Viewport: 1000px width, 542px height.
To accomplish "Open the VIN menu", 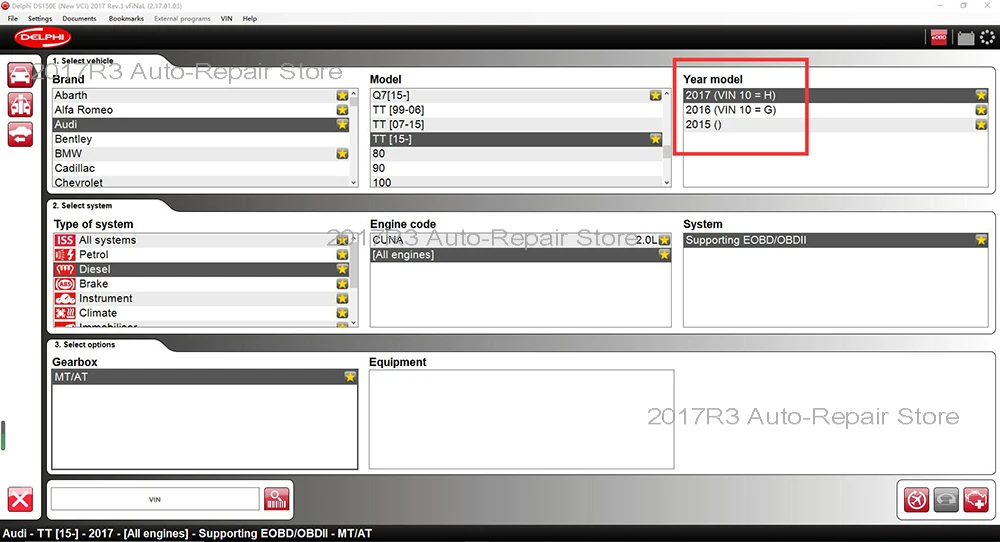I will click(226, 18).
